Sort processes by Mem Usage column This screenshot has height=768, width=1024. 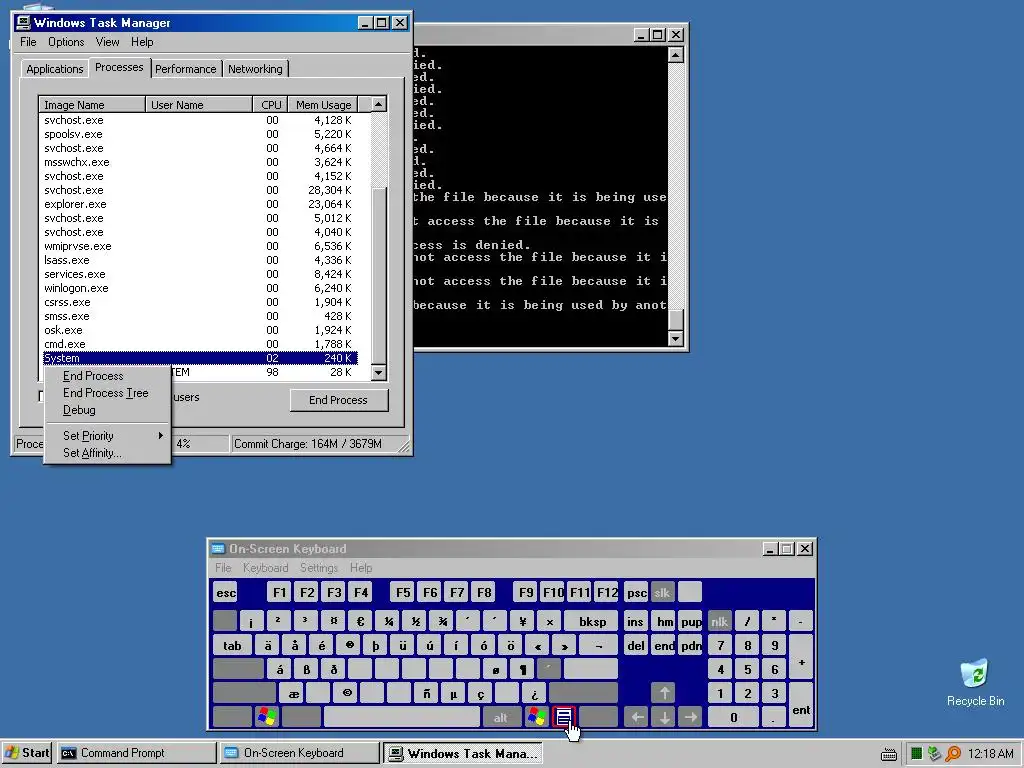tap(323, 104)
